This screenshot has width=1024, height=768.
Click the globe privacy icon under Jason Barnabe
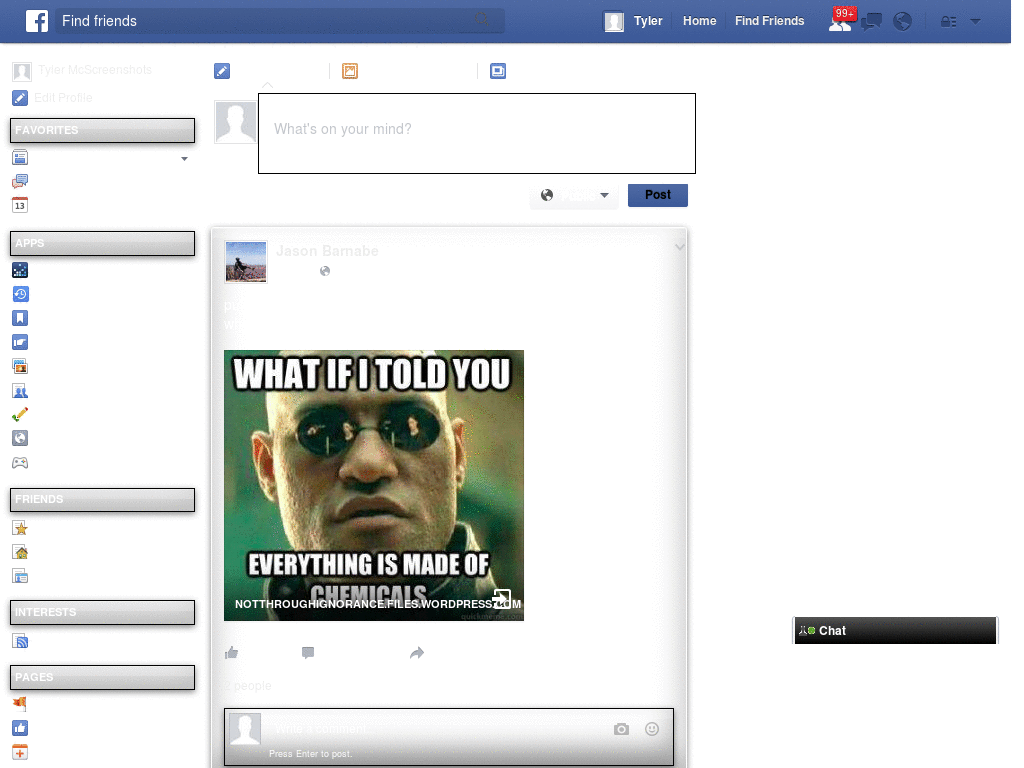[x=325, y=271]
